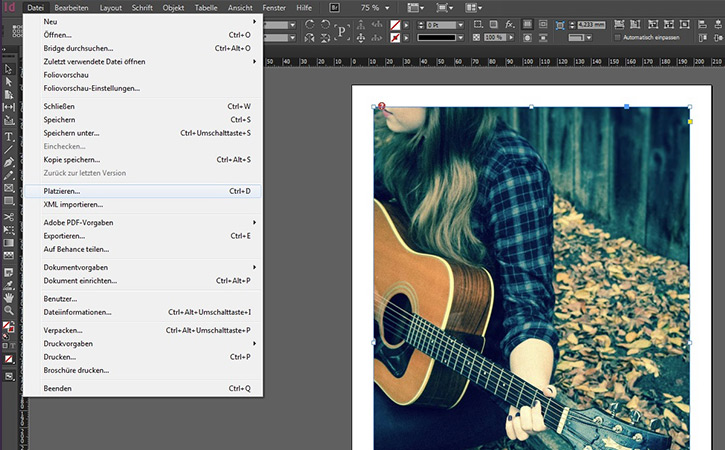Click rotate 90° clockwise icon
The image size is (725, 450).
coord(310,24)
